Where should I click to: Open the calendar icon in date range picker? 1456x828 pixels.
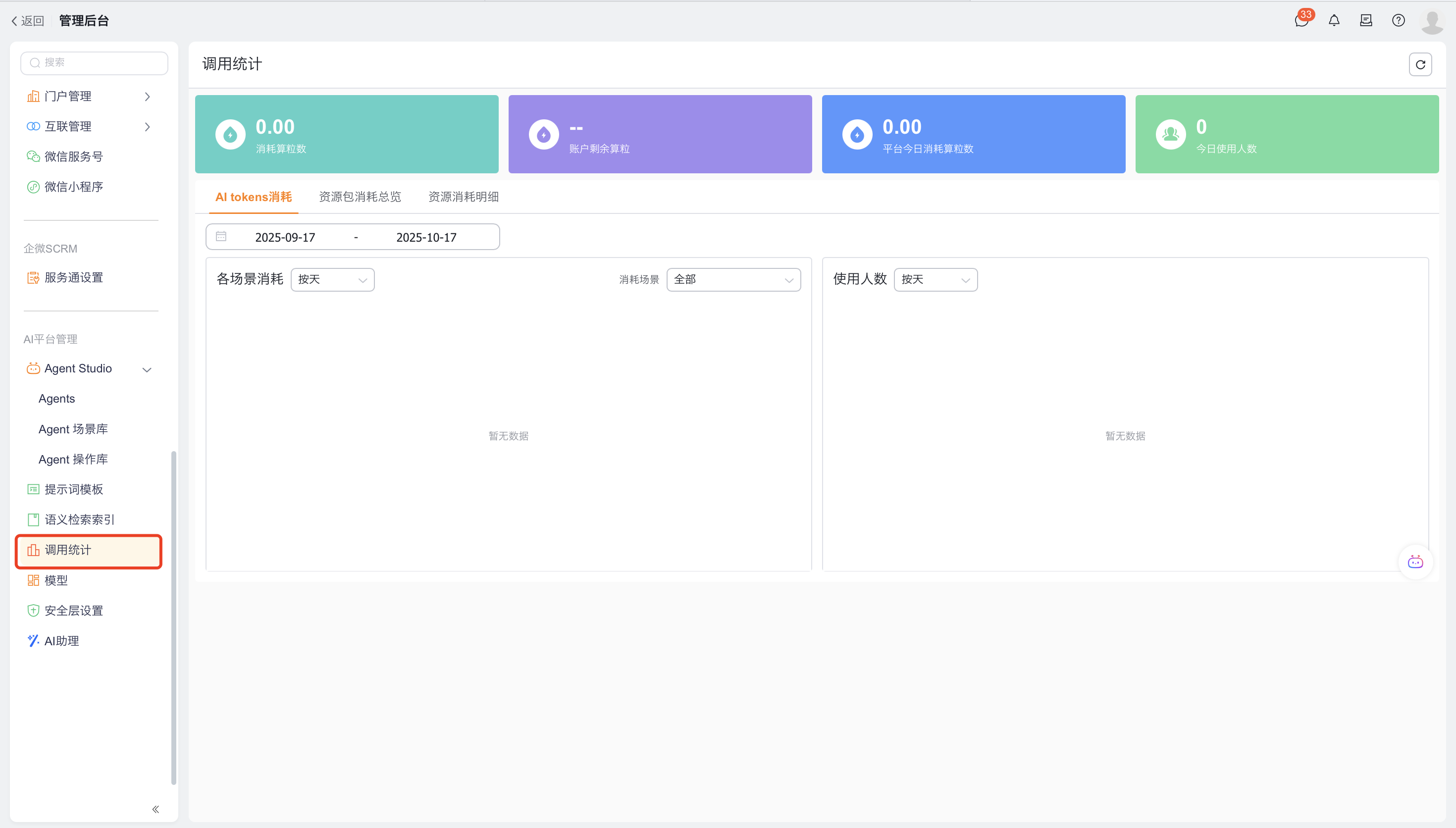tap(221, 237)
